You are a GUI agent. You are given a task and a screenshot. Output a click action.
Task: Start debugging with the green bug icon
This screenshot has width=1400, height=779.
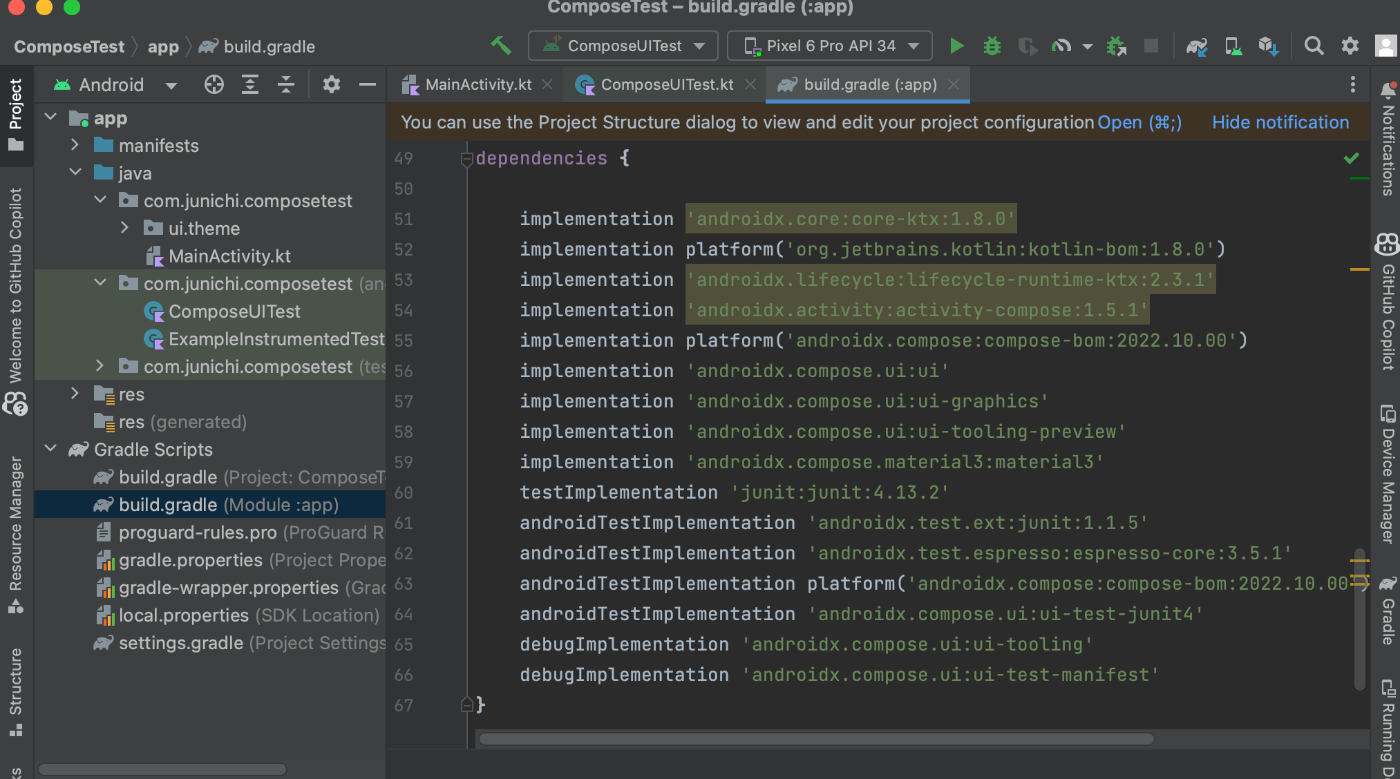pos(992,45)
